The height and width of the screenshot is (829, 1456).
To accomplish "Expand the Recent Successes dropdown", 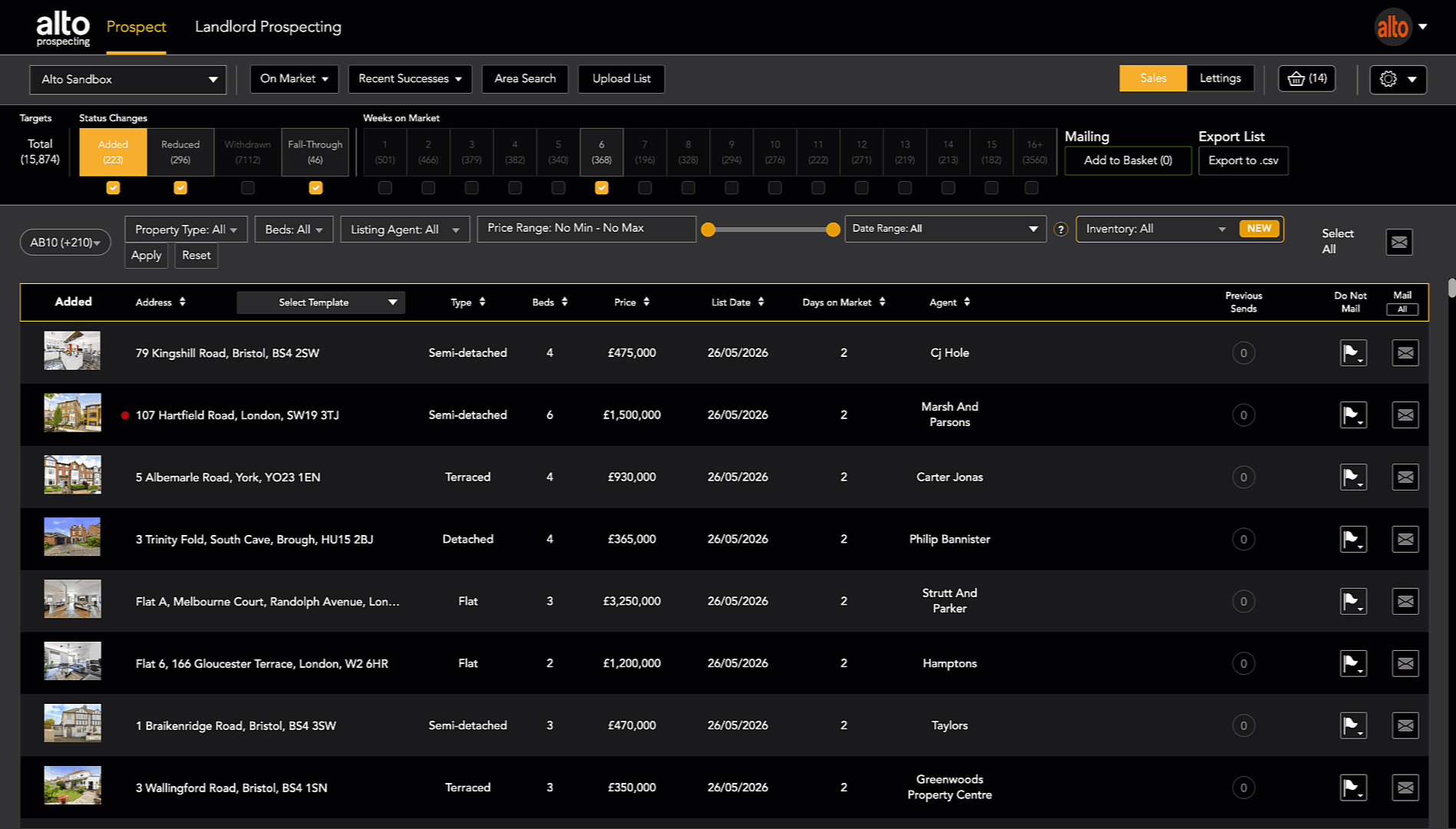I will click(410, 79).
